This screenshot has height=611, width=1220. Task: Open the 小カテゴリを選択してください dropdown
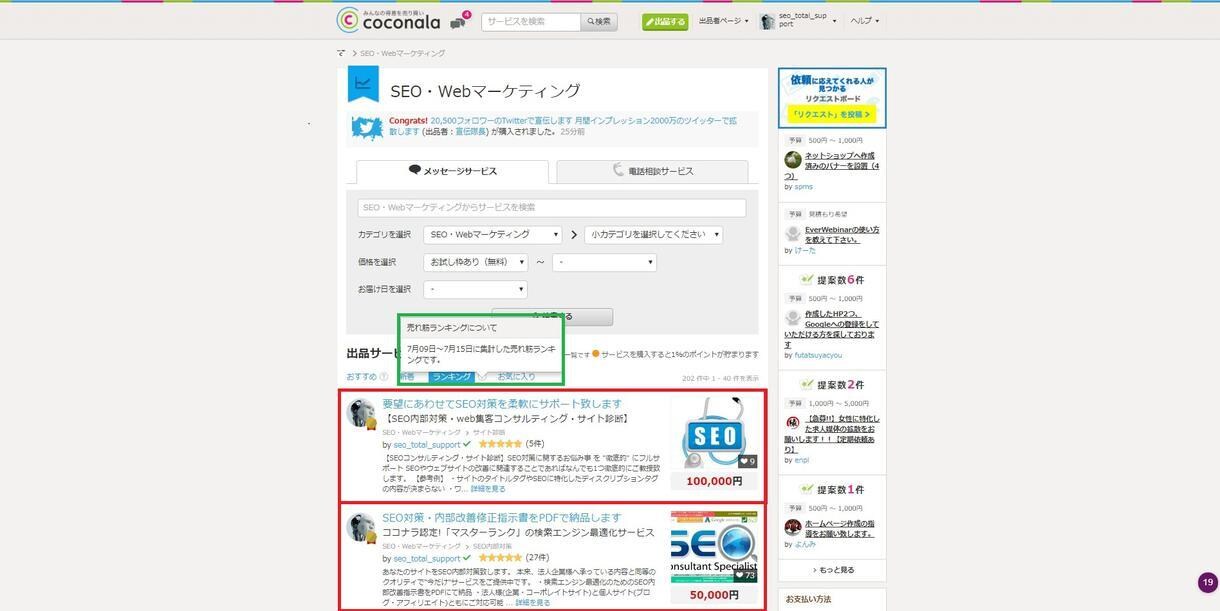pyautogui.click(x=654, y=235)
